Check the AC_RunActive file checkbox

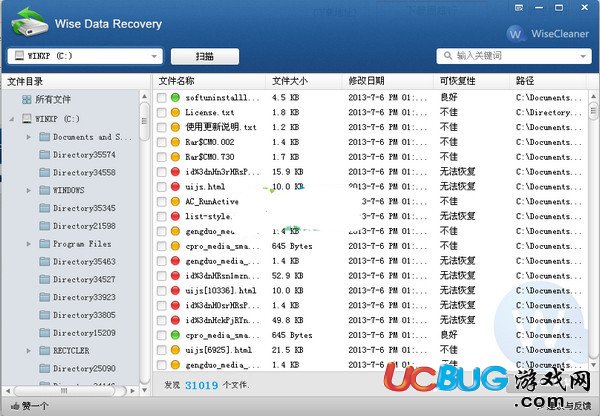161,202
